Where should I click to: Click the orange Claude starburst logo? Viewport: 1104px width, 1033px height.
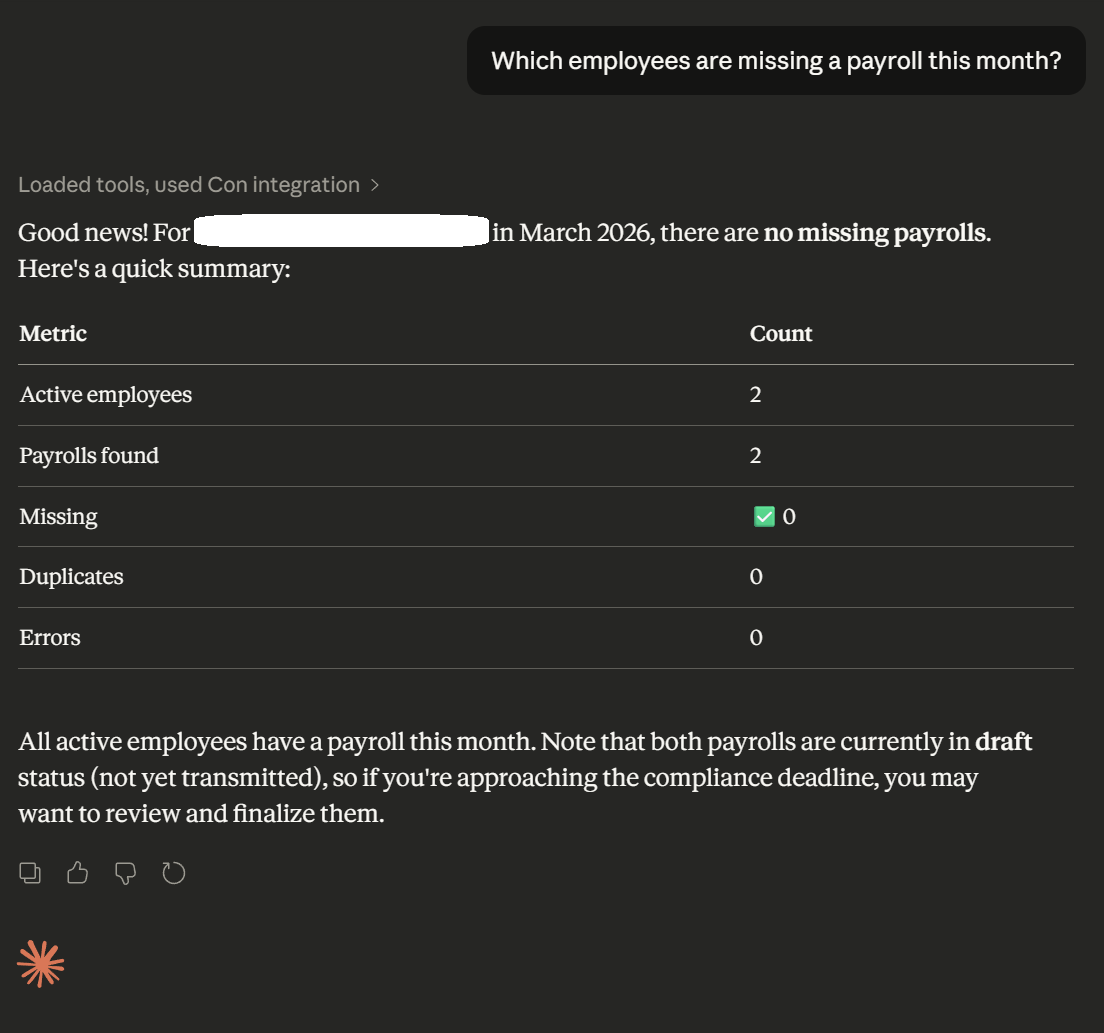(x=41, y=963)
